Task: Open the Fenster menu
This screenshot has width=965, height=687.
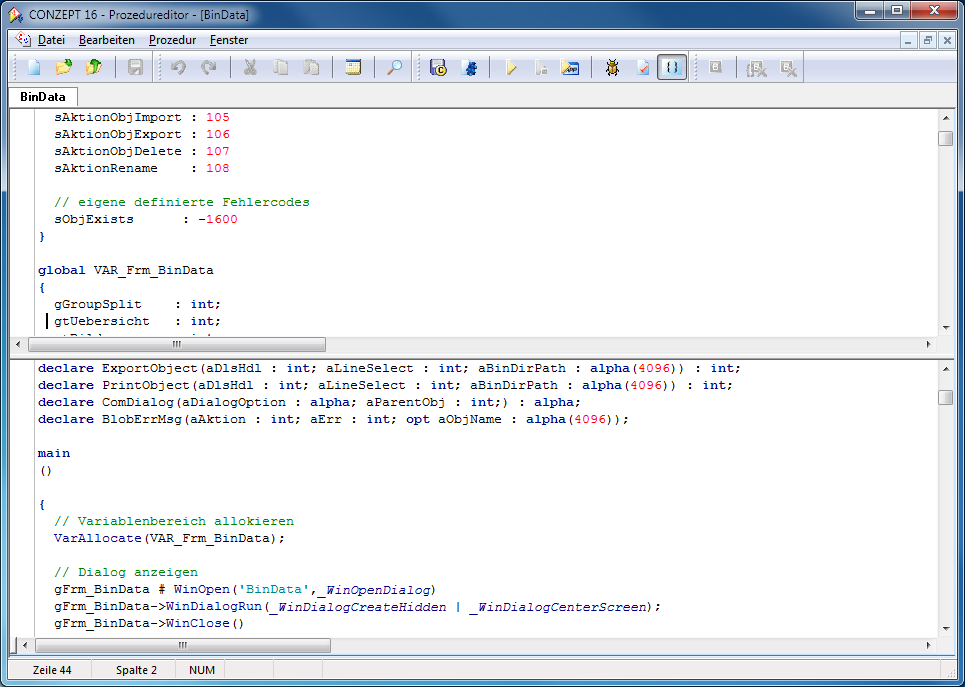Action: tap(229, 40)
